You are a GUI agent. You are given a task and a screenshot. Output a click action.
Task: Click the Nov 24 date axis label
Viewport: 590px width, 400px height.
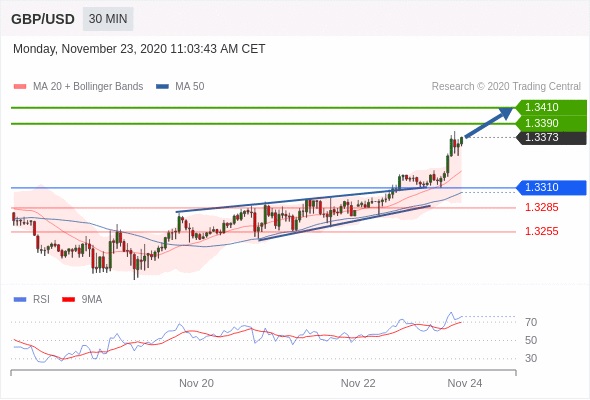pyautogui.click(x=465, y=383)
